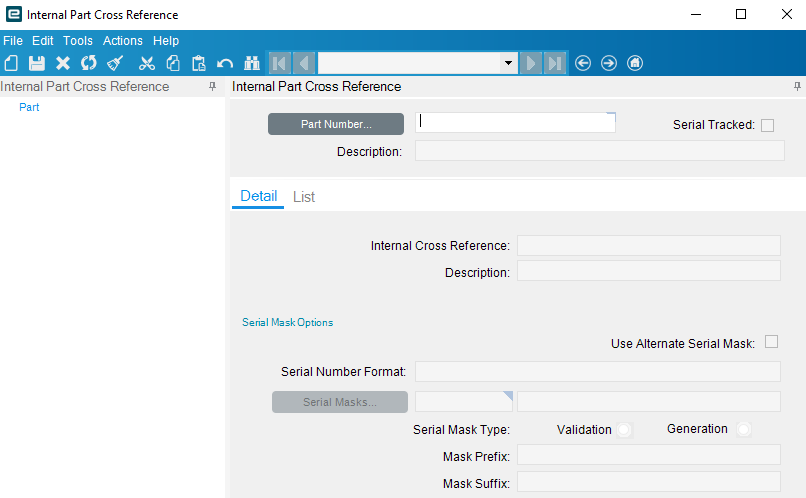The width and height of the screenshot is (806, 498).
Task: Click the Mask Prefix field
Action: [x=649, y=455]
